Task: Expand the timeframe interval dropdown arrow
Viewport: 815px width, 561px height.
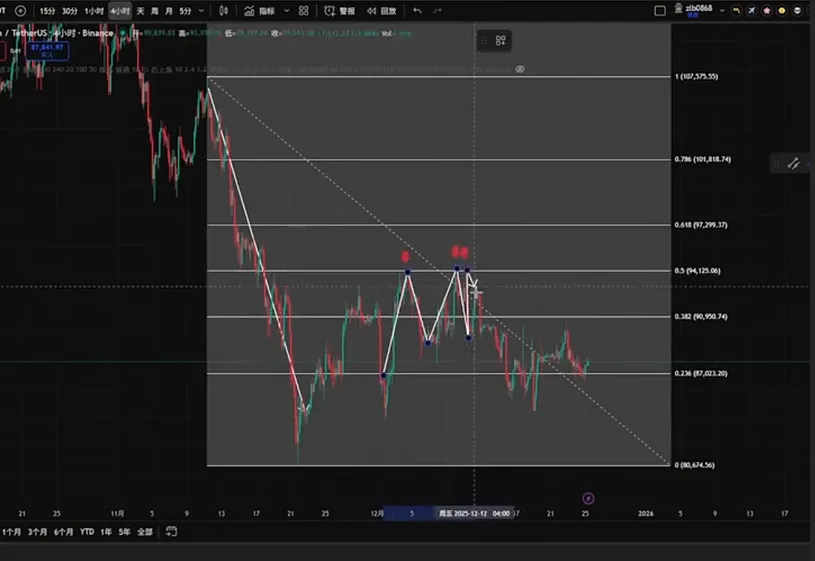Action: [x=203, y=10]
